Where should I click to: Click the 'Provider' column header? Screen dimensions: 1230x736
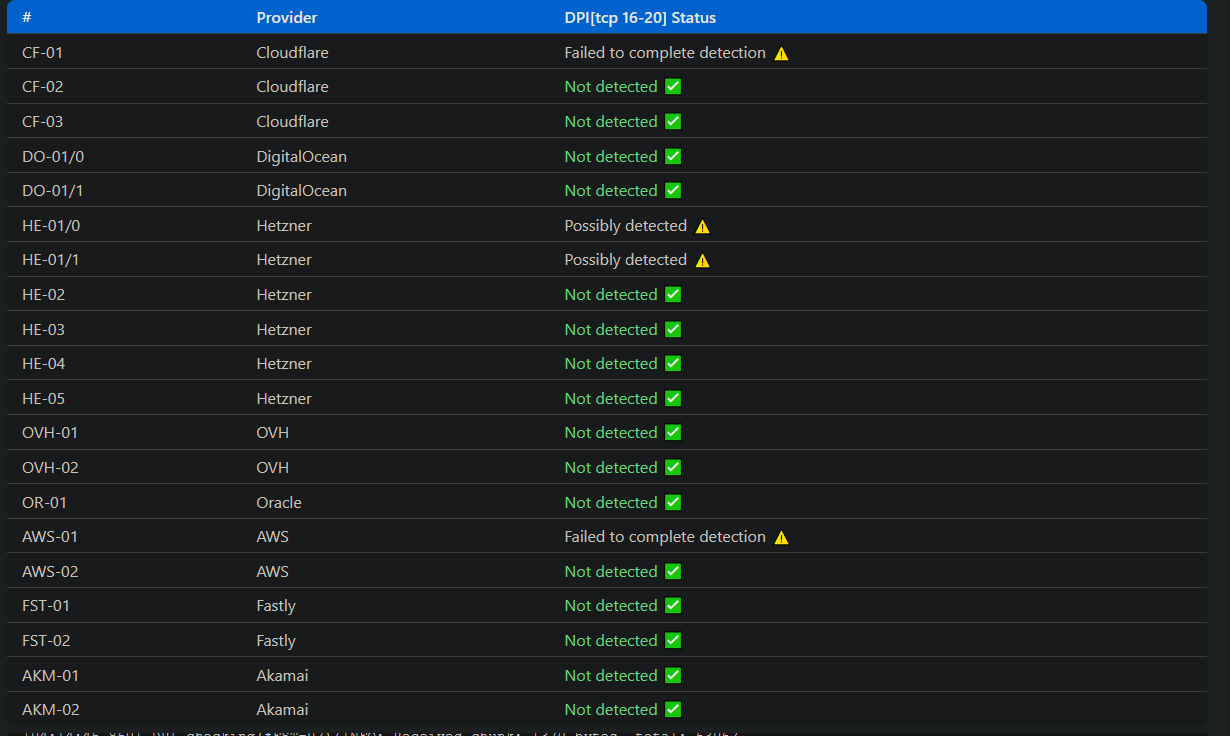(288, 18)
